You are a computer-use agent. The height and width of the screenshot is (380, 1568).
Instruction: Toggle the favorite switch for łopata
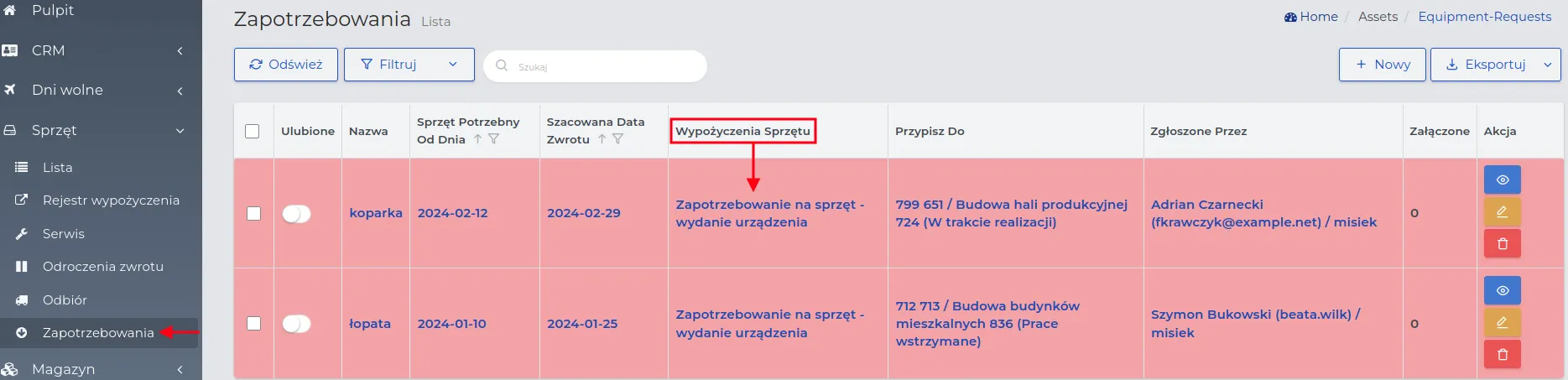click(296, 324)
